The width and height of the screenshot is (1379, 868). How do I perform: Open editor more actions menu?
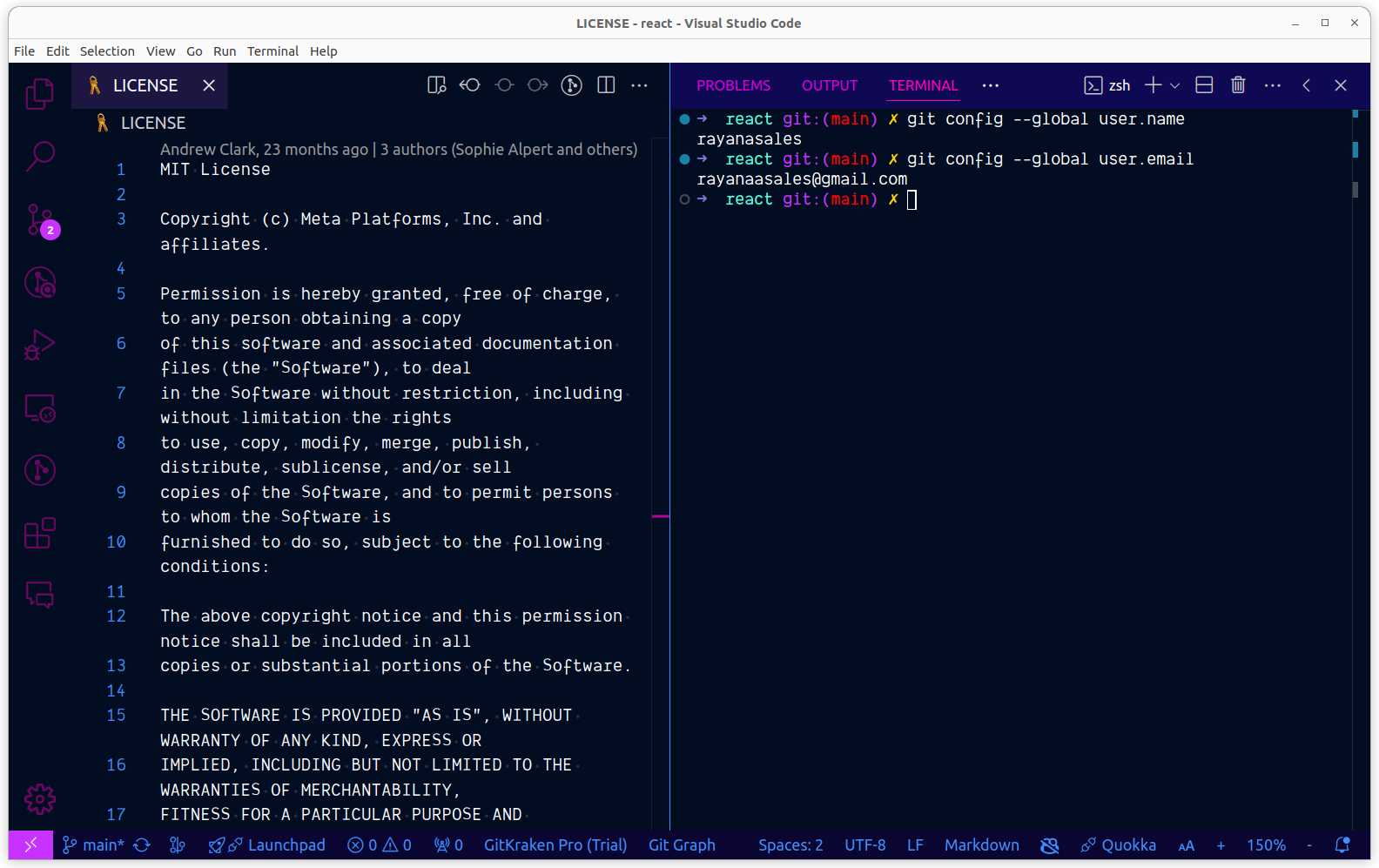pos(640,85)
